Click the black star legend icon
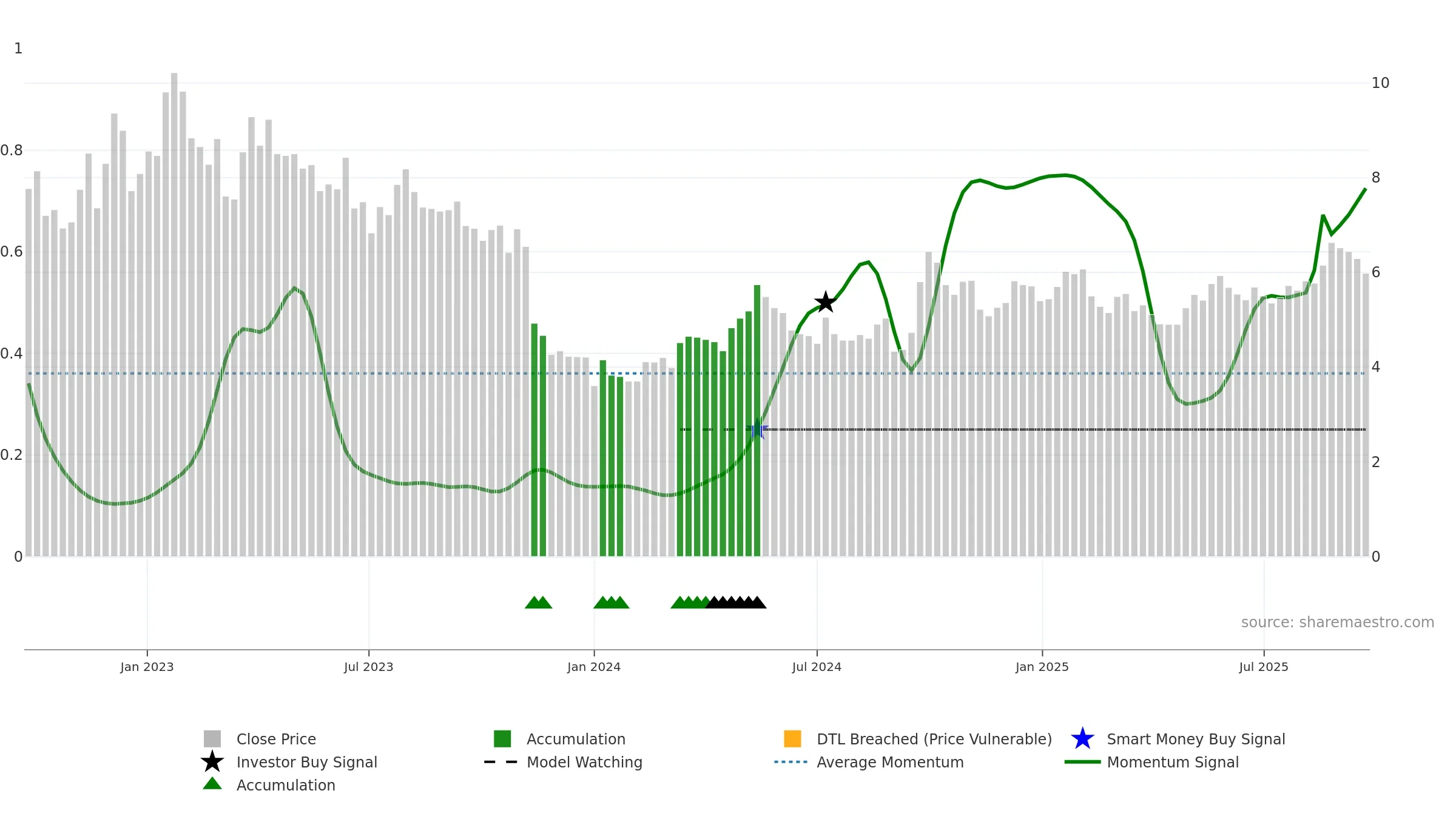Viewport: 1456px width, 819px height. 212,762
